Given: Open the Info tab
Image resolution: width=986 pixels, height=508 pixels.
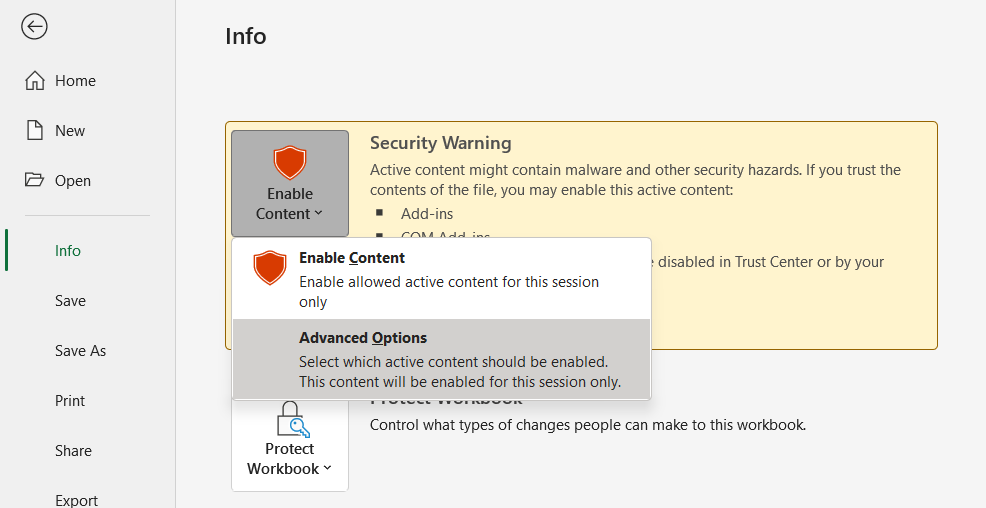Looking at the screenshot, I should 68,251.
